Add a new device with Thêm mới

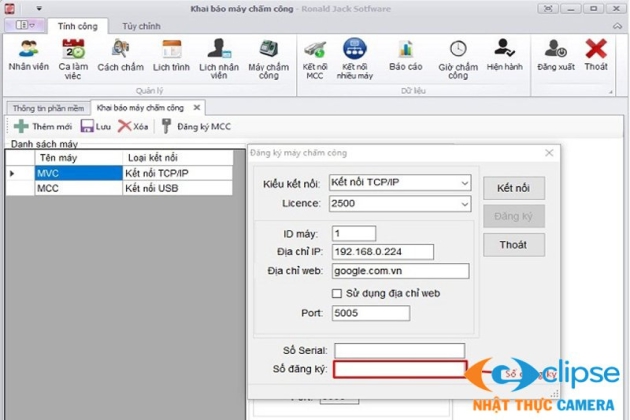click(43, 127)
